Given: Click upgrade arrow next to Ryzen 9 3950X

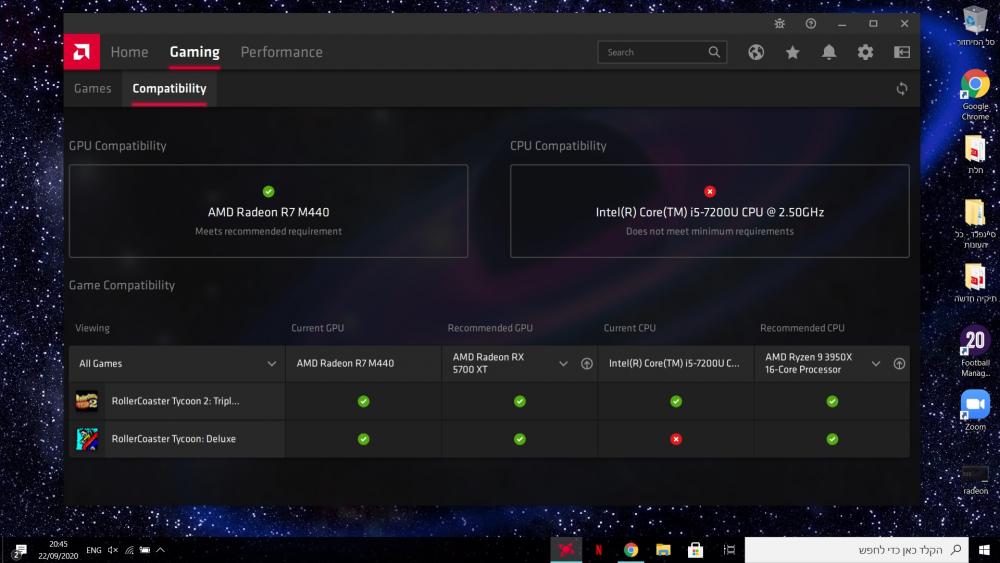Looking at the screenshot, I should (899, 363).
